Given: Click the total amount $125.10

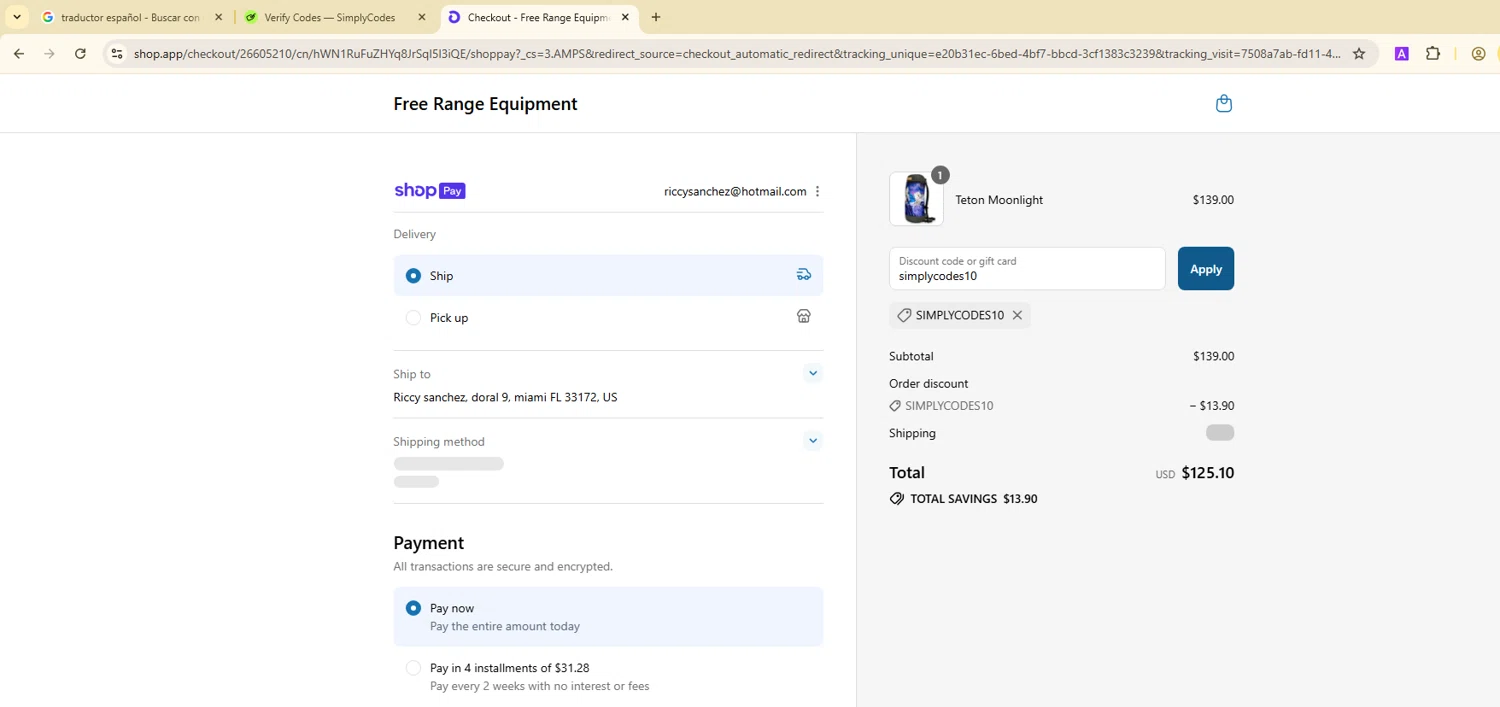Looking at the screenshot, I should (x=1208, y=473).
